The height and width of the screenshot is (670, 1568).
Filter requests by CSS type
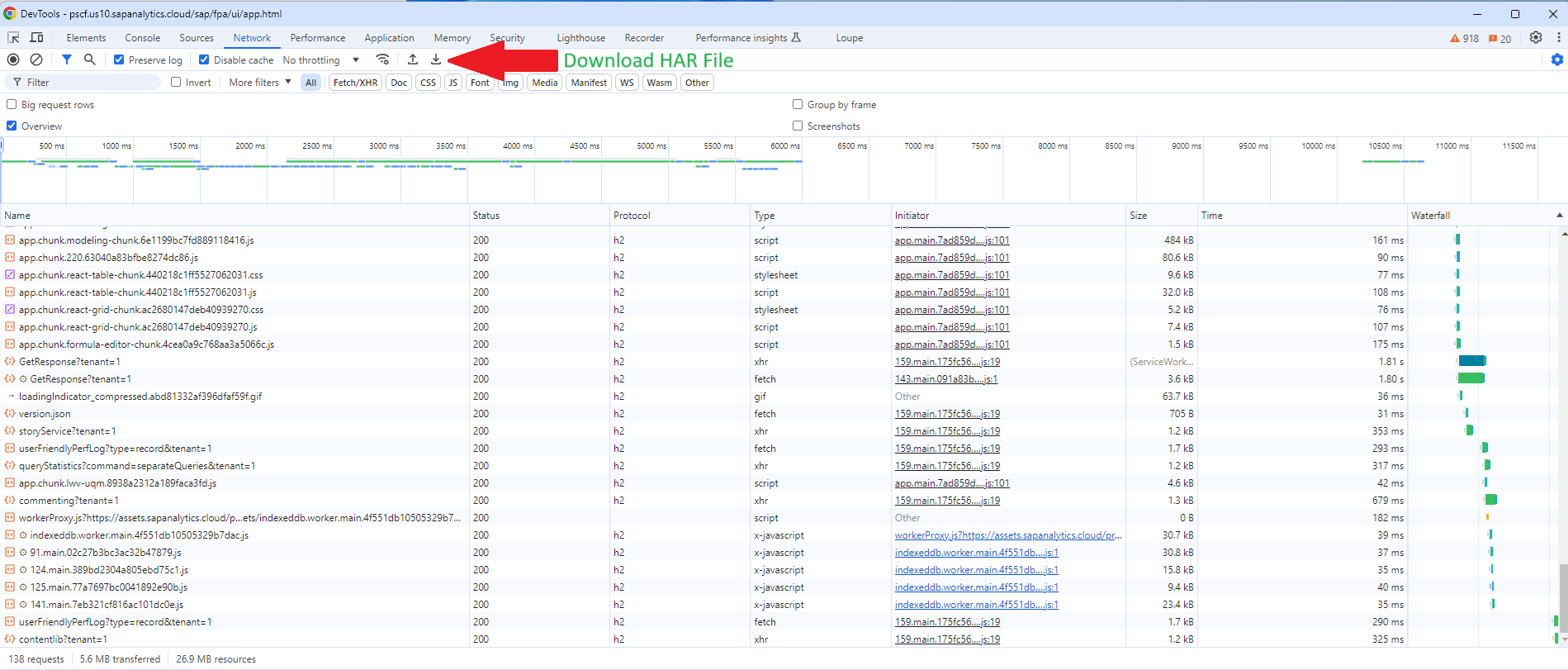(428, 82)
